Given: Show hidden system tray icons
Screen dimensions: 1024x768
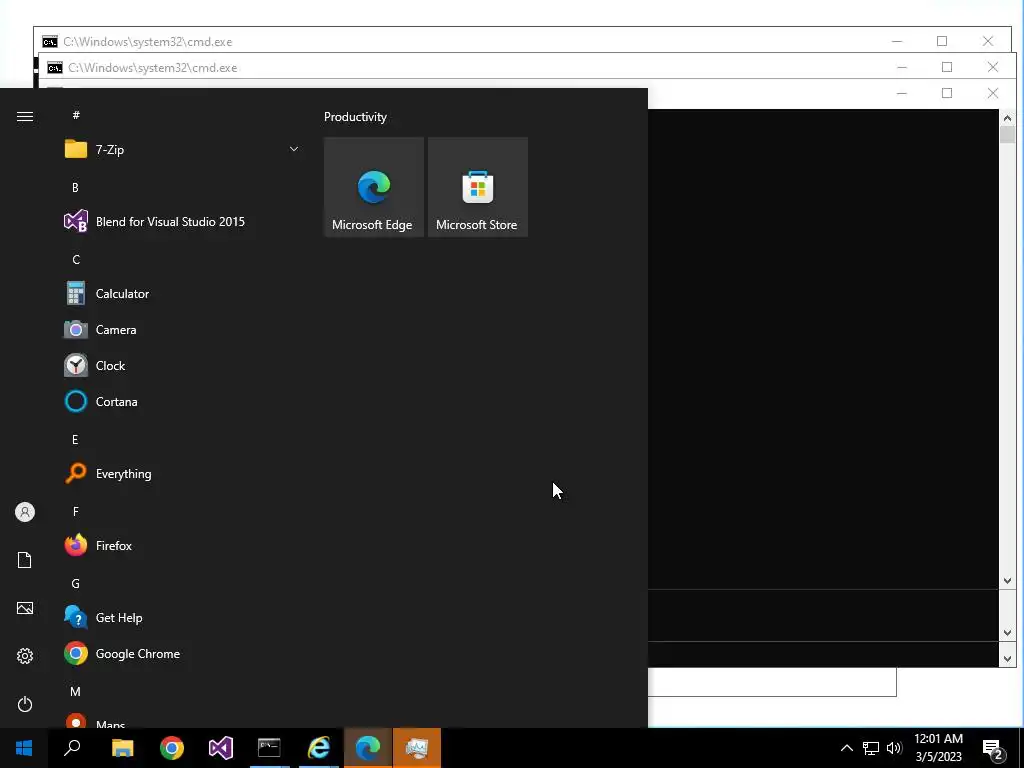Looking at the screenshot, I should tap(846, 748).
